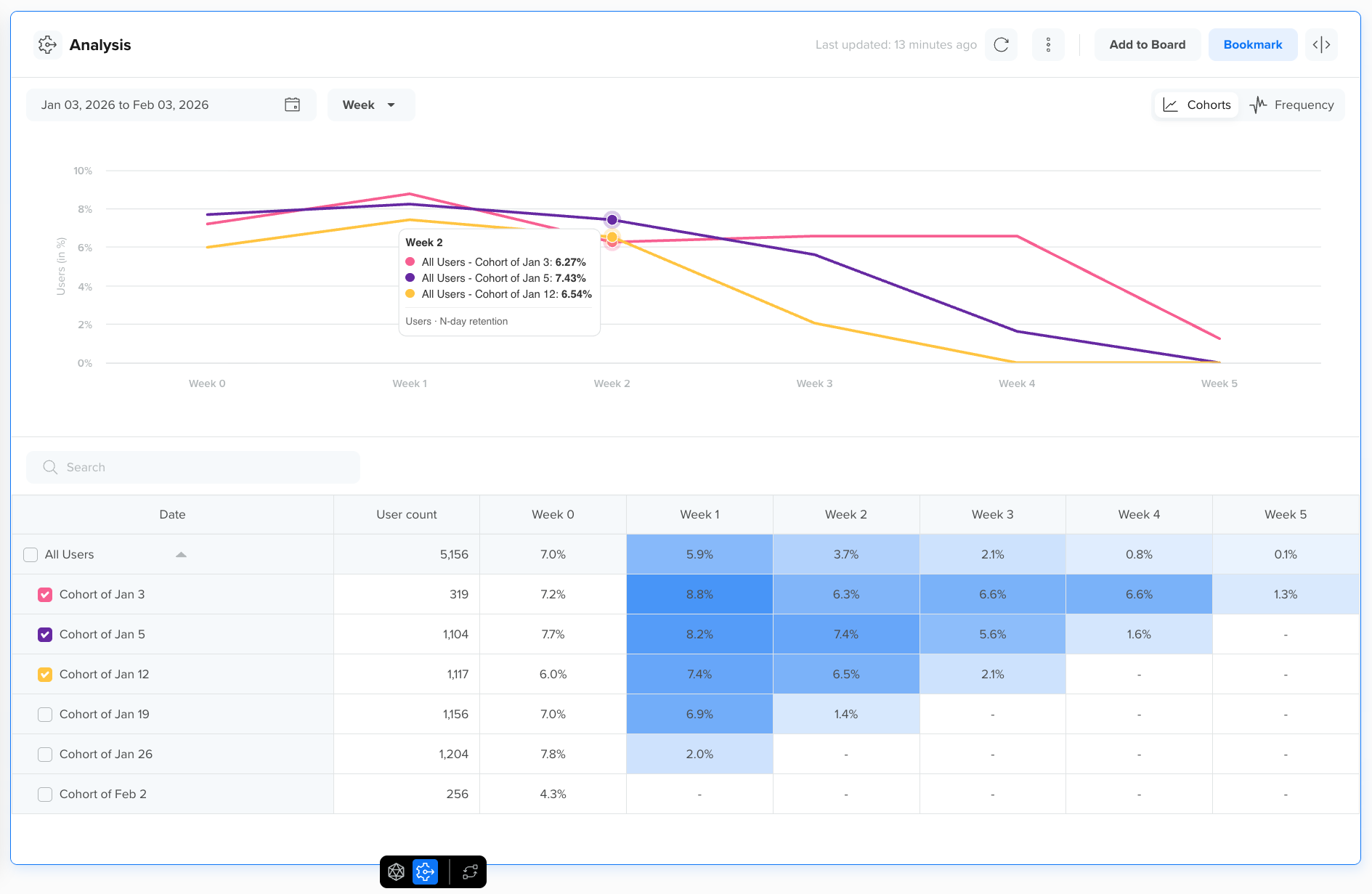The image size is (1372, 894).
Task: Click the 4.3% cell for Cohort of Feb 2
Action: 553,795
